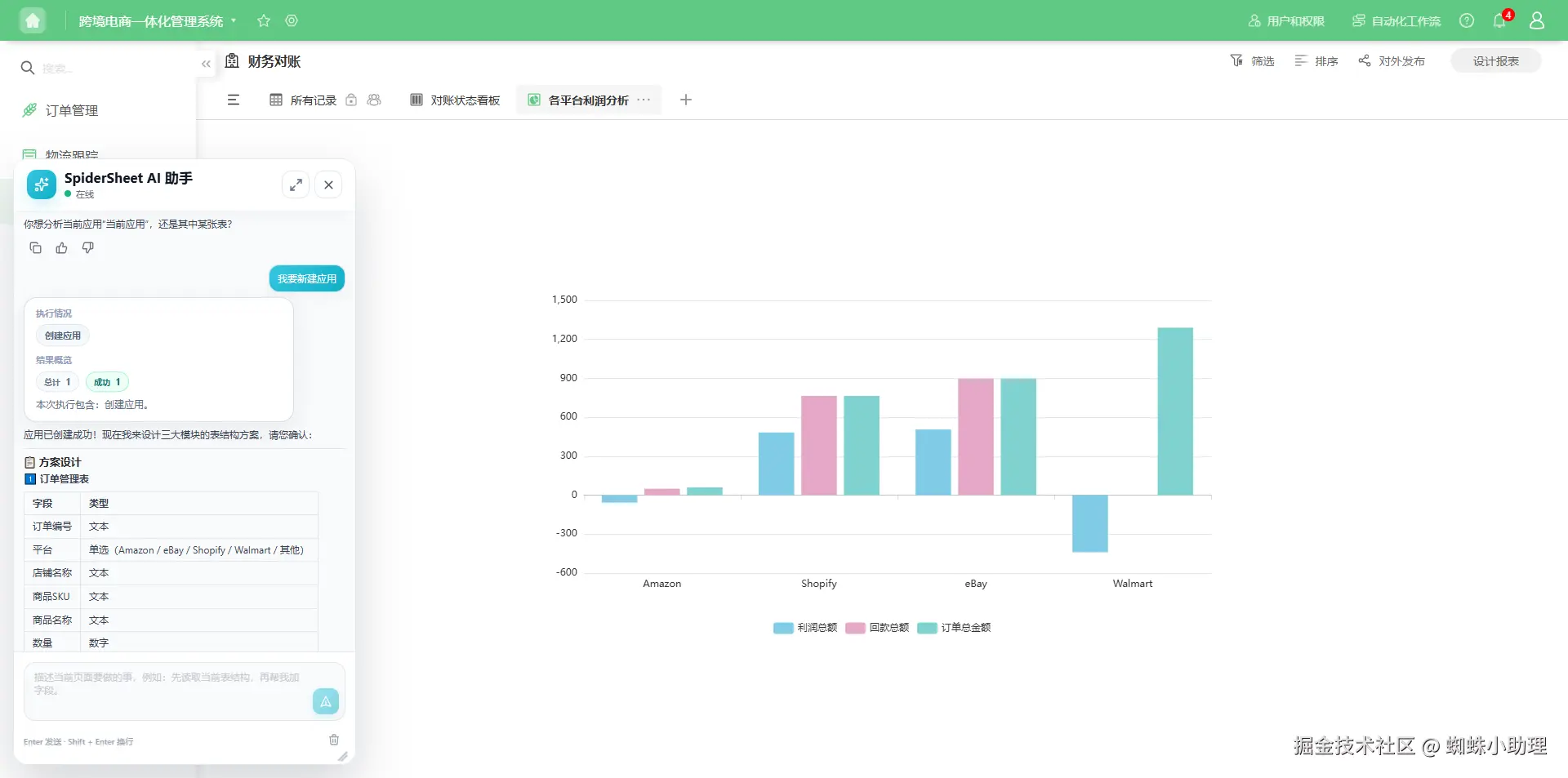This screenshot has width=1568, height=778.
Task: Toggle 订单总金额 legend series
Action: pyautogui.click(x=954, y=628)
